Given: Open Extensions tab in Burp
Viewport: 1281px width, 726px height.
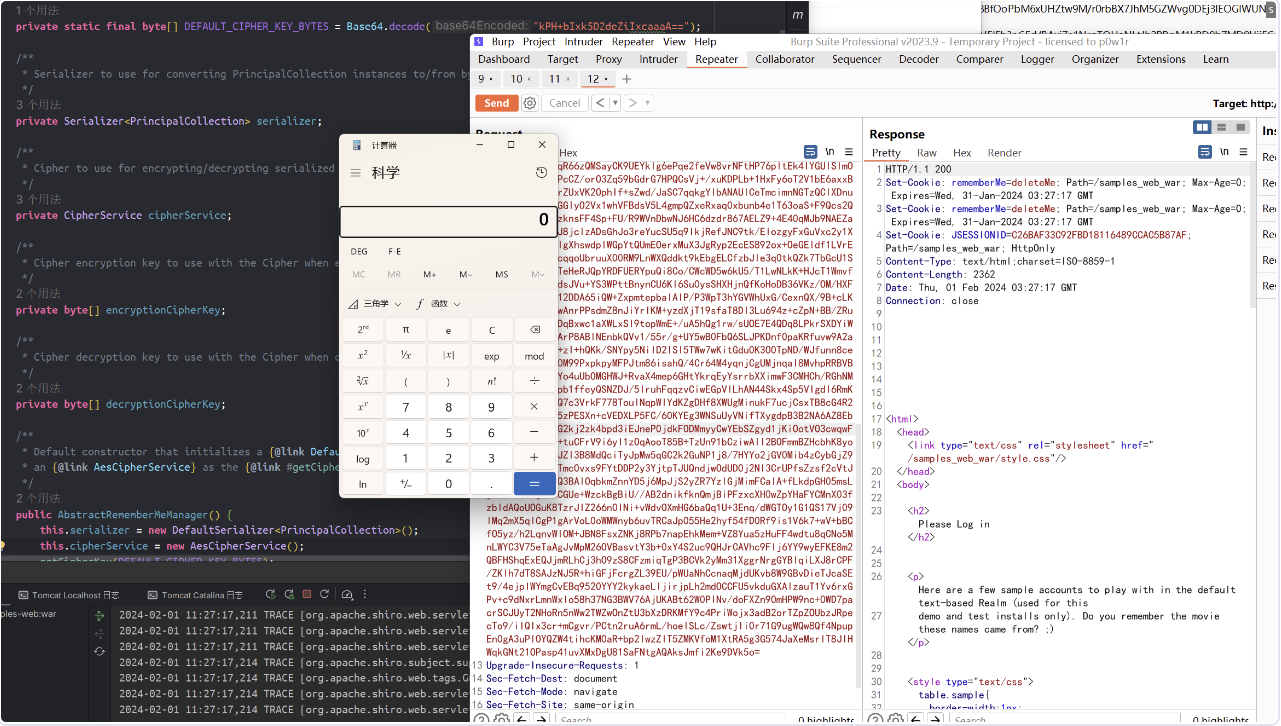Looking at the screenshot, I should pyautogui.click(x=1161, y=59).
